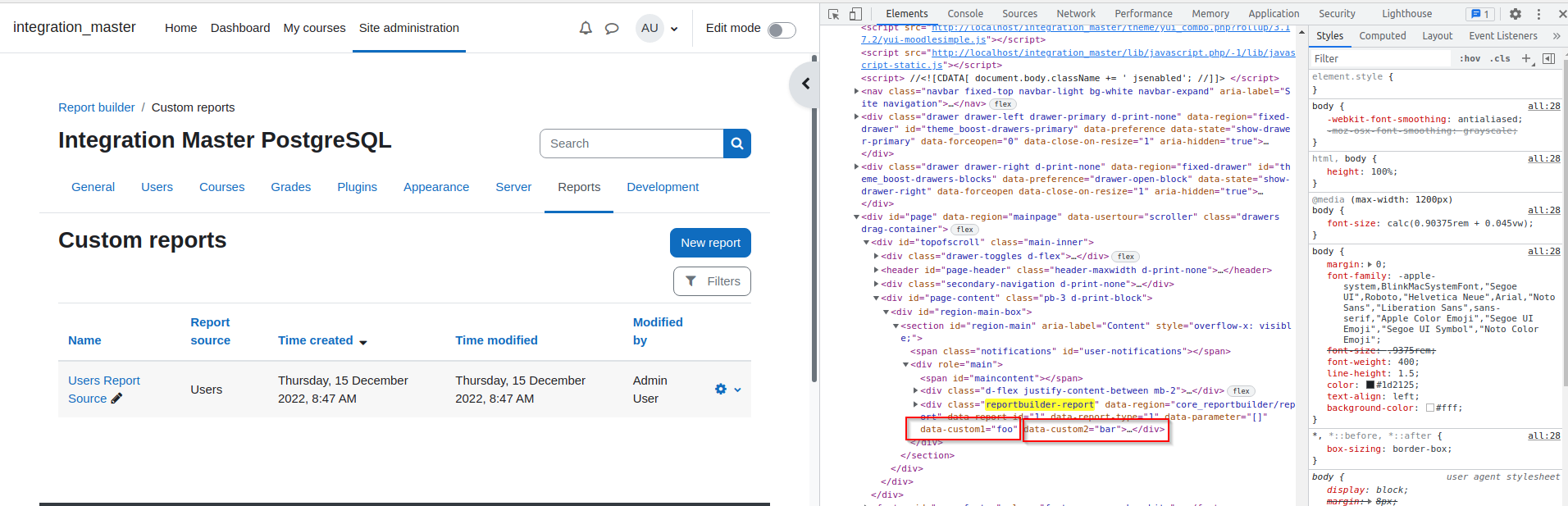Collapse the div id=page node

pos(856,217)
